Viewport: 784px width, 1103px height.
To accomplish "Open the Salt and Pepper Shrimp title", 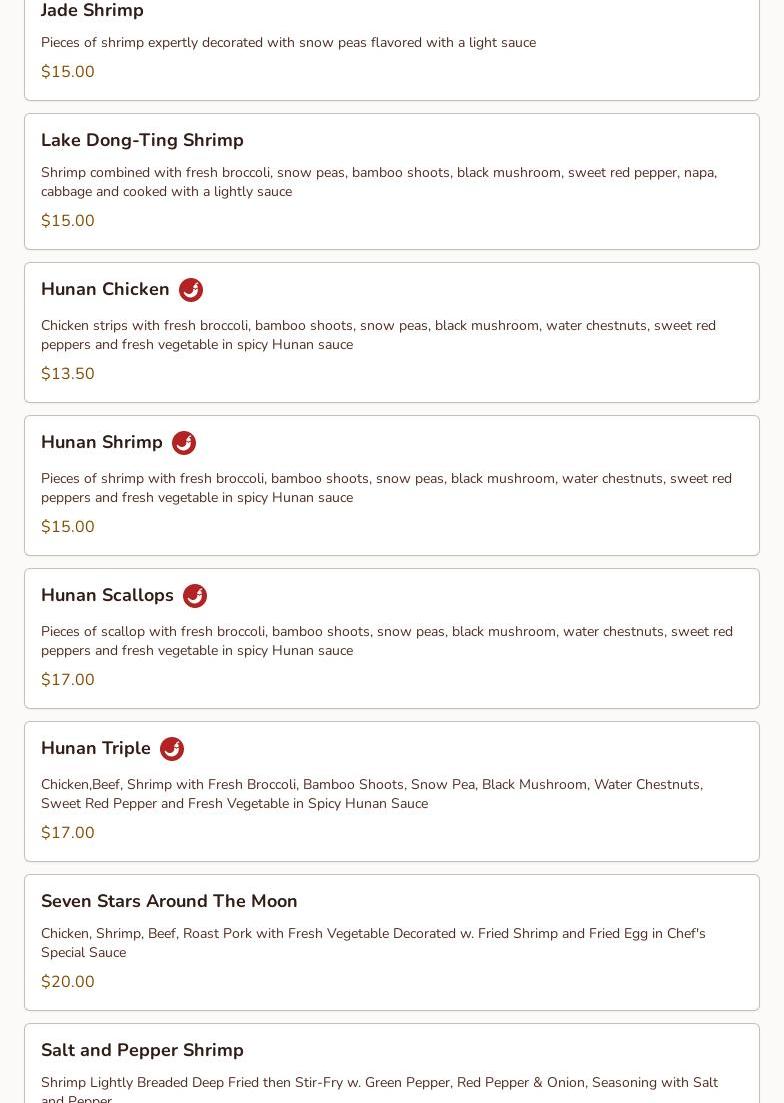I will (142, 1050).
